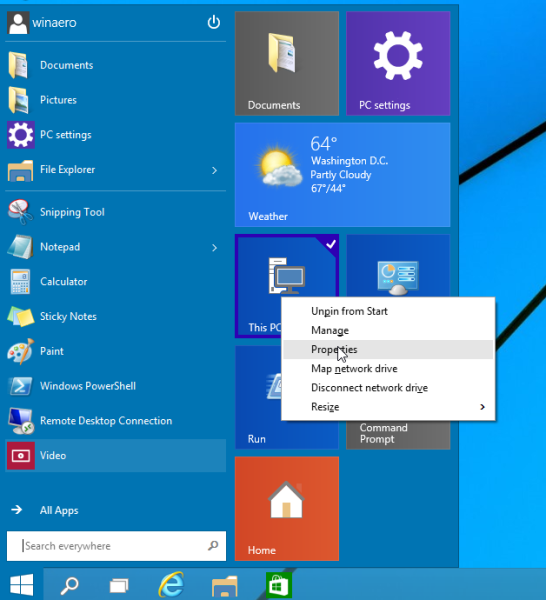Click the Notepad icon
546x600 pixels.
(20, 247)
